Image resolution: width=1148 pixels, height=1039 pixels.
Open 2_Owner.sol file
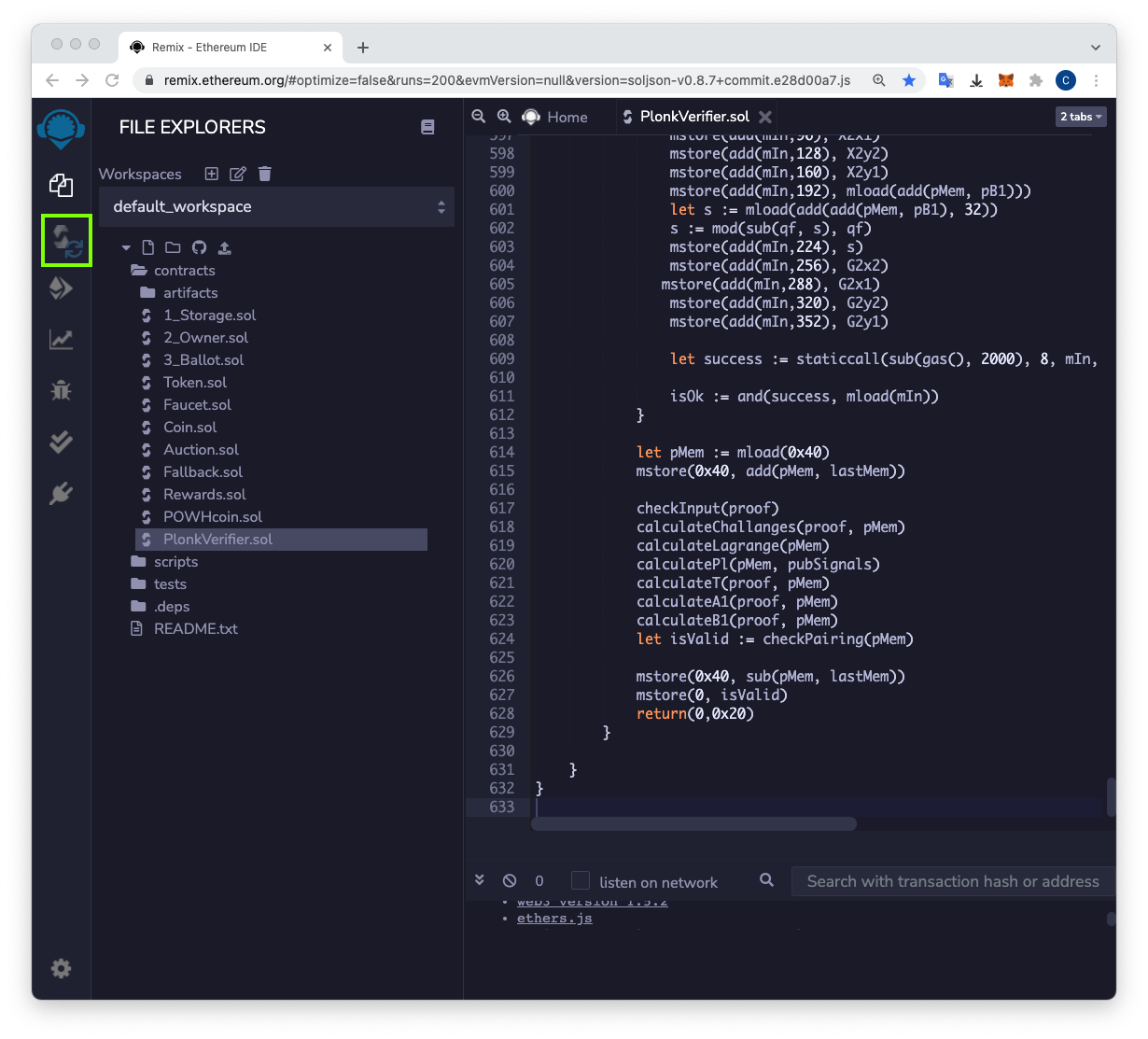tap(205, 337)
